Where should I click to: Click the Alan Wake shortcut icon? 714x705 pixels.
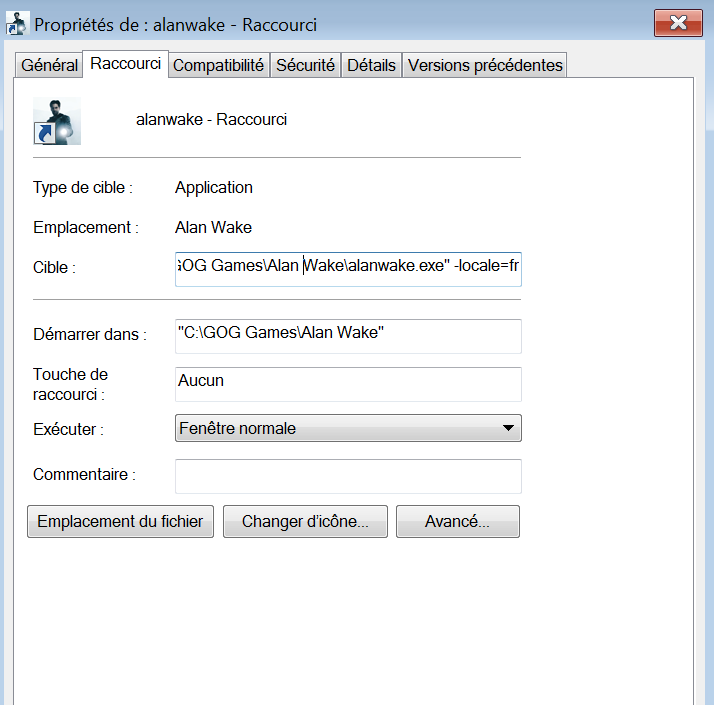click(57, 121)
